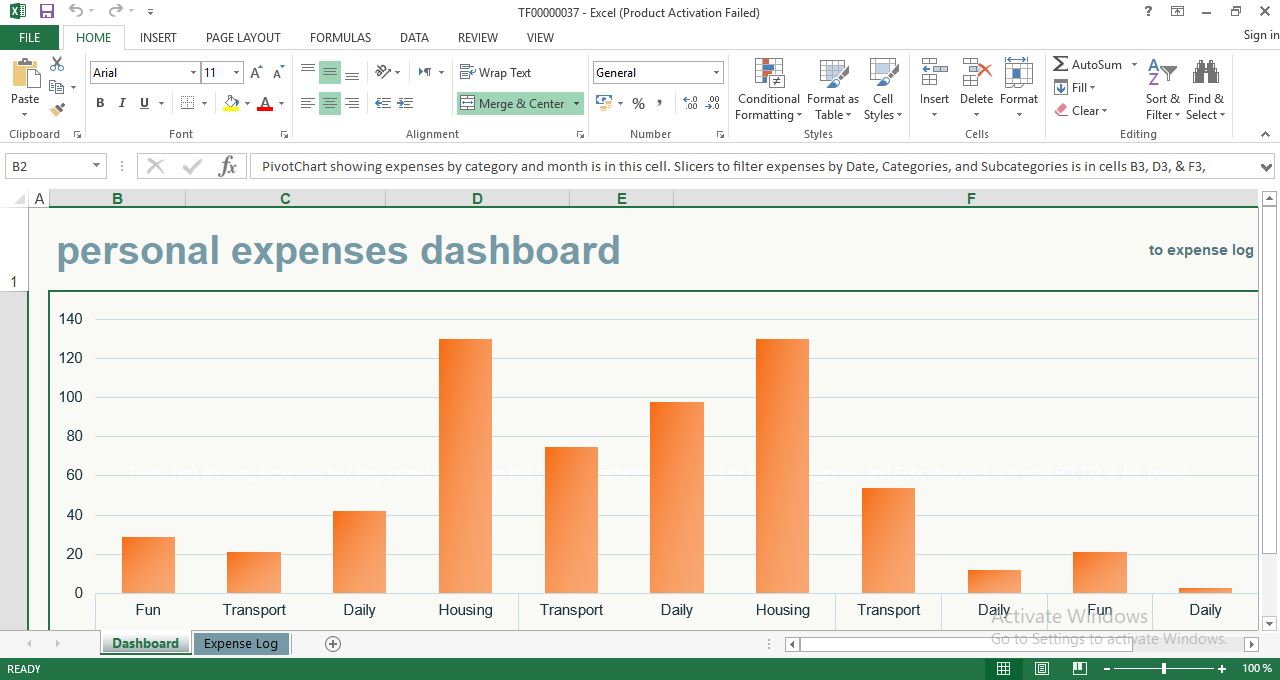Open Conditional Formatting options
The height and width of the screenshot is (680, 1280).
click(x=768, y=88)
